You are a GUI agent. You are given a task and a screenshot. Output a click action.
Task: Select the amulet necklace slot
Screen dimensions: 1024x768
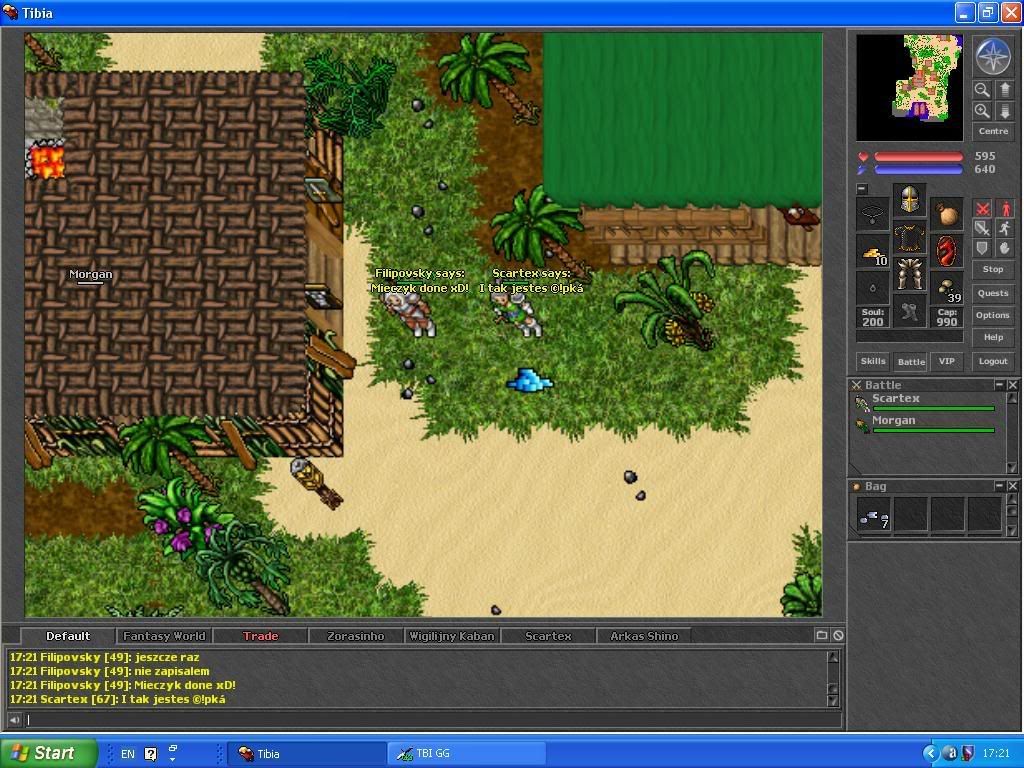[872, 214]
